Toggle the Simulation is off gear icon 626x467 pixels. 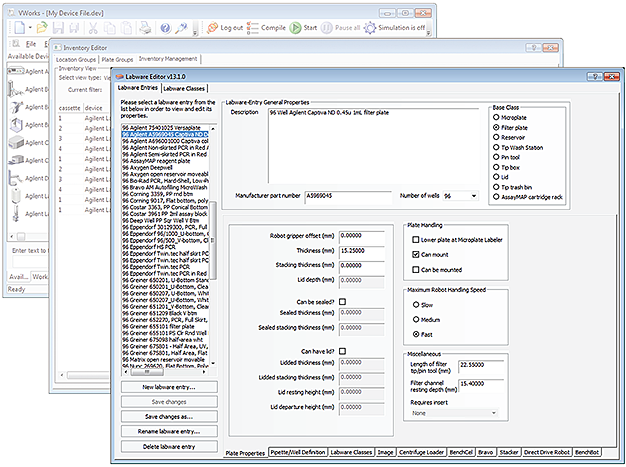(x=370, y=28)
